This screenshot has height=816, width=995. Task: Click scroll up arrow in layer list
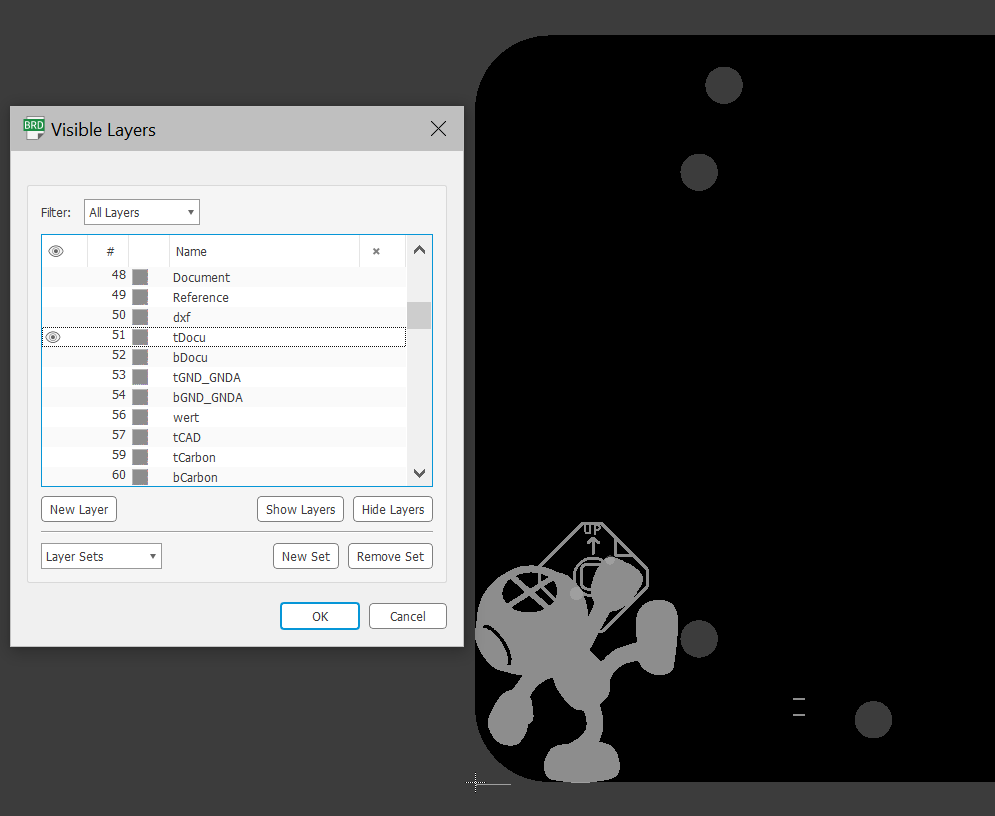[419, 250]
